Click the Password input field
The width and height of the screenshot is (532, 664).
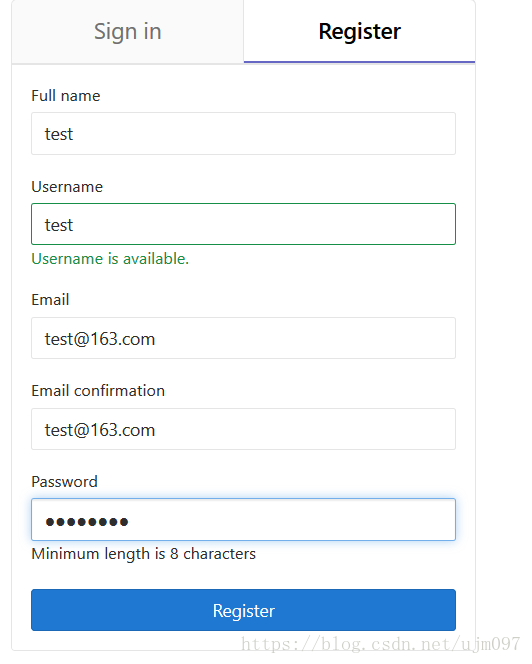tap(243, 520)
